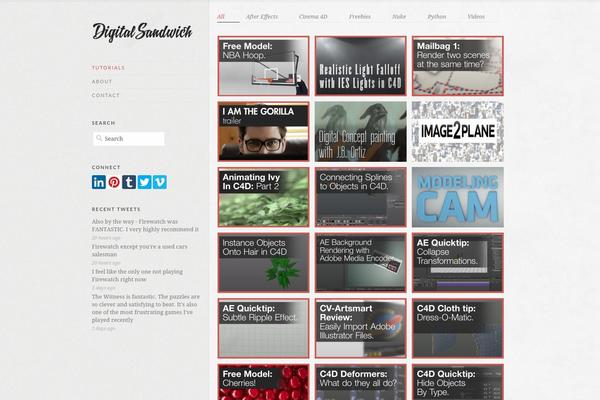This screenshot has height=400, width=600.
Task: Open AE Quicktip Subtle Ripple Effect post
Action: pyautogui.click(x=263, y=328)
